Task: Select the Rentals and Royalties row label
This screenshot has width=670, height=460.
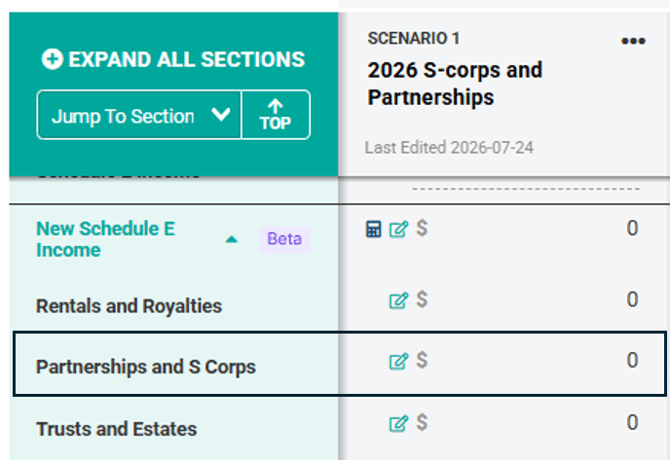Action: 129,306
